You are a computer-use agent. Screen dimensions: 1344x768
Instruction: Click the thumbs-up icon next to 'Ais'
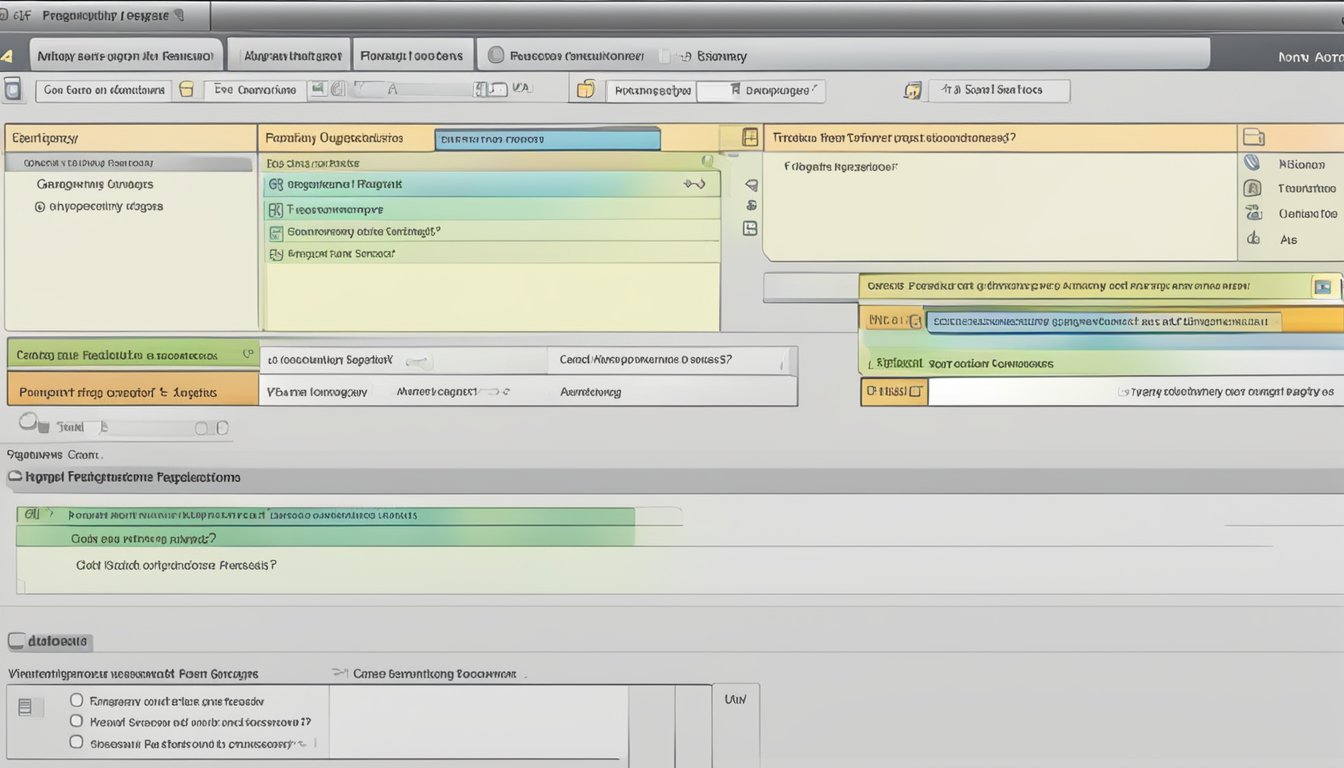point(1252,239)
